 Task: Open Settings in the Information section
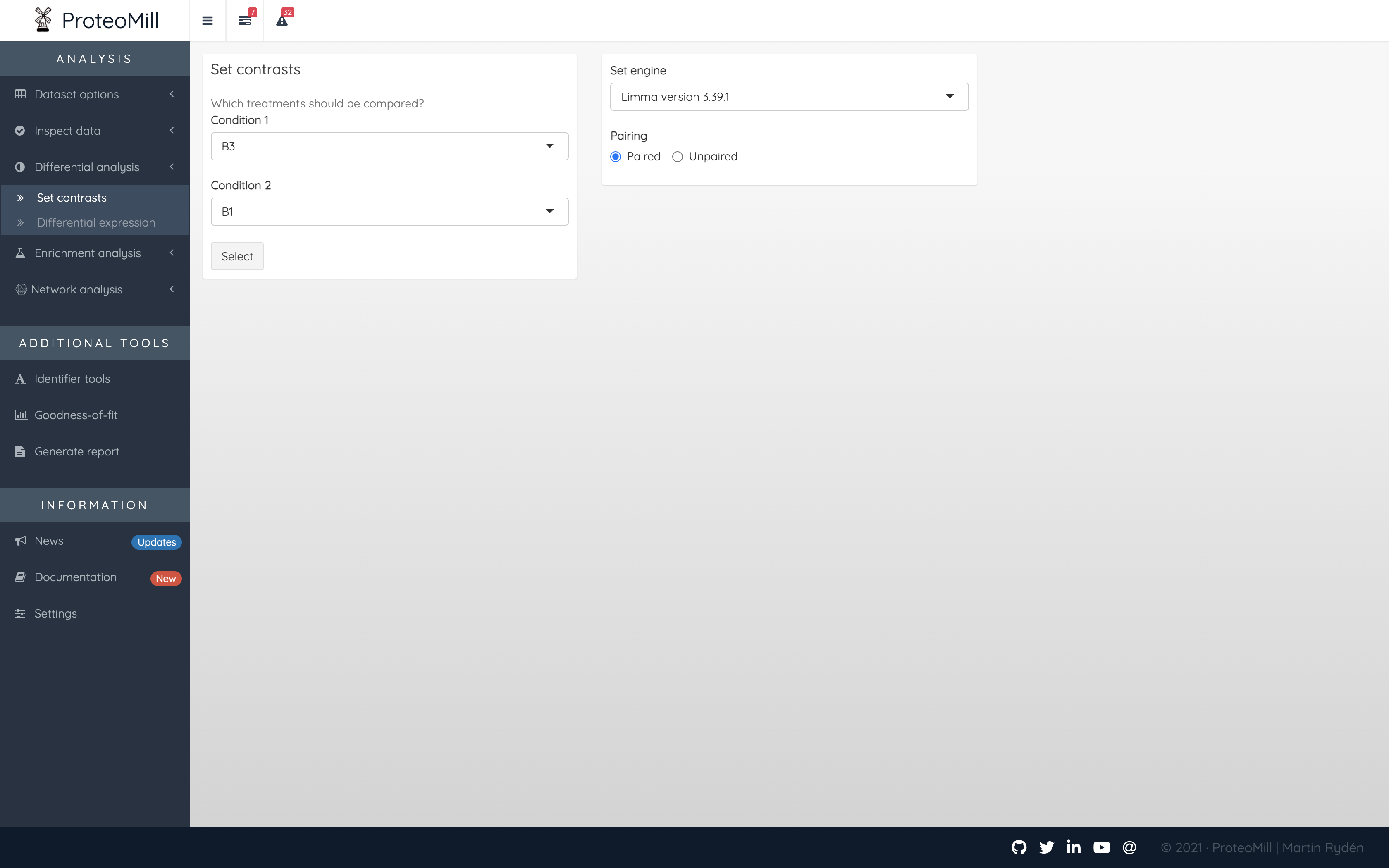[55, 614]
